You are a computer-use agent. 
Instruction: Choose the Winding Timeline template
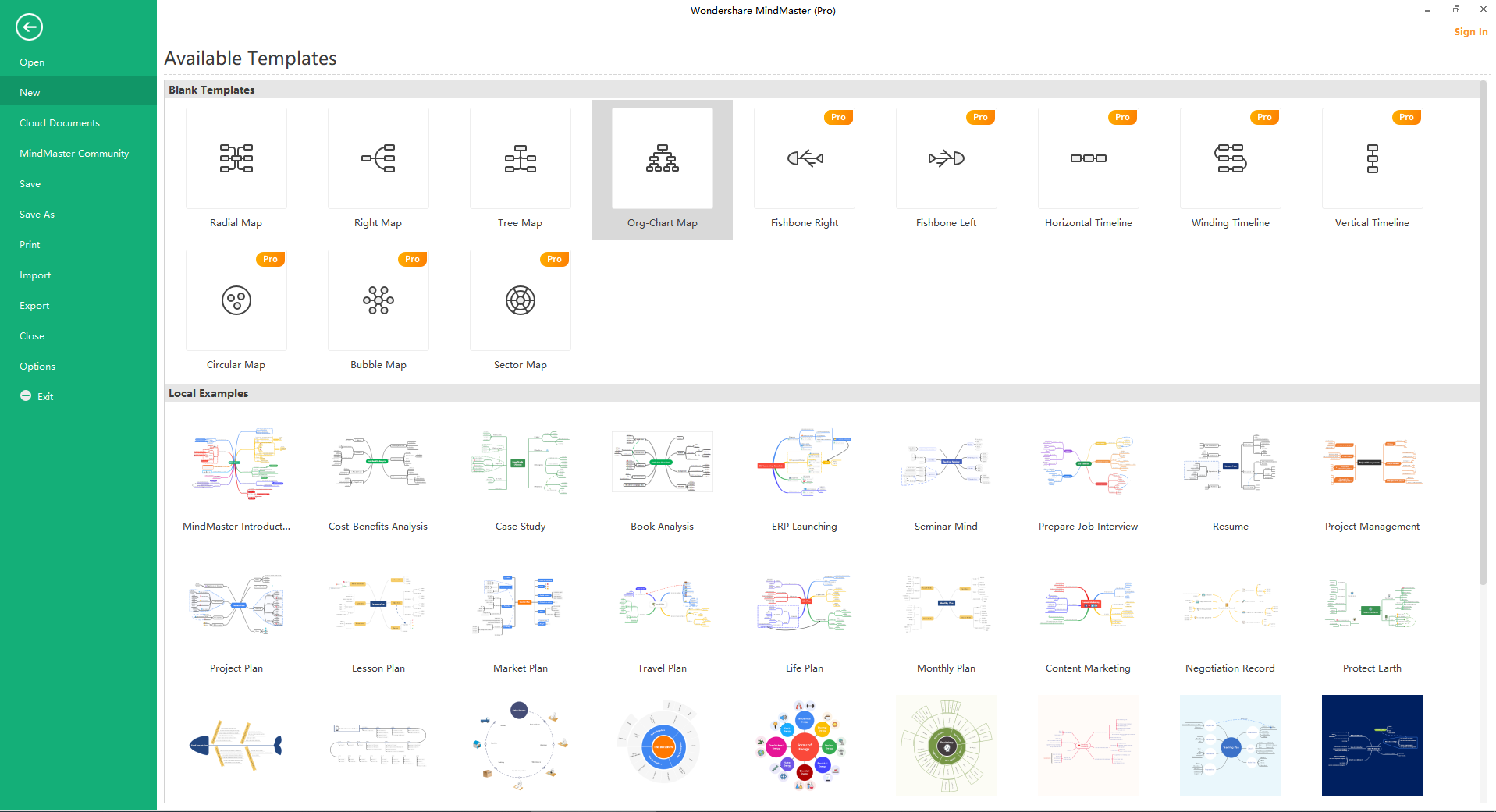pos(1231,158)
